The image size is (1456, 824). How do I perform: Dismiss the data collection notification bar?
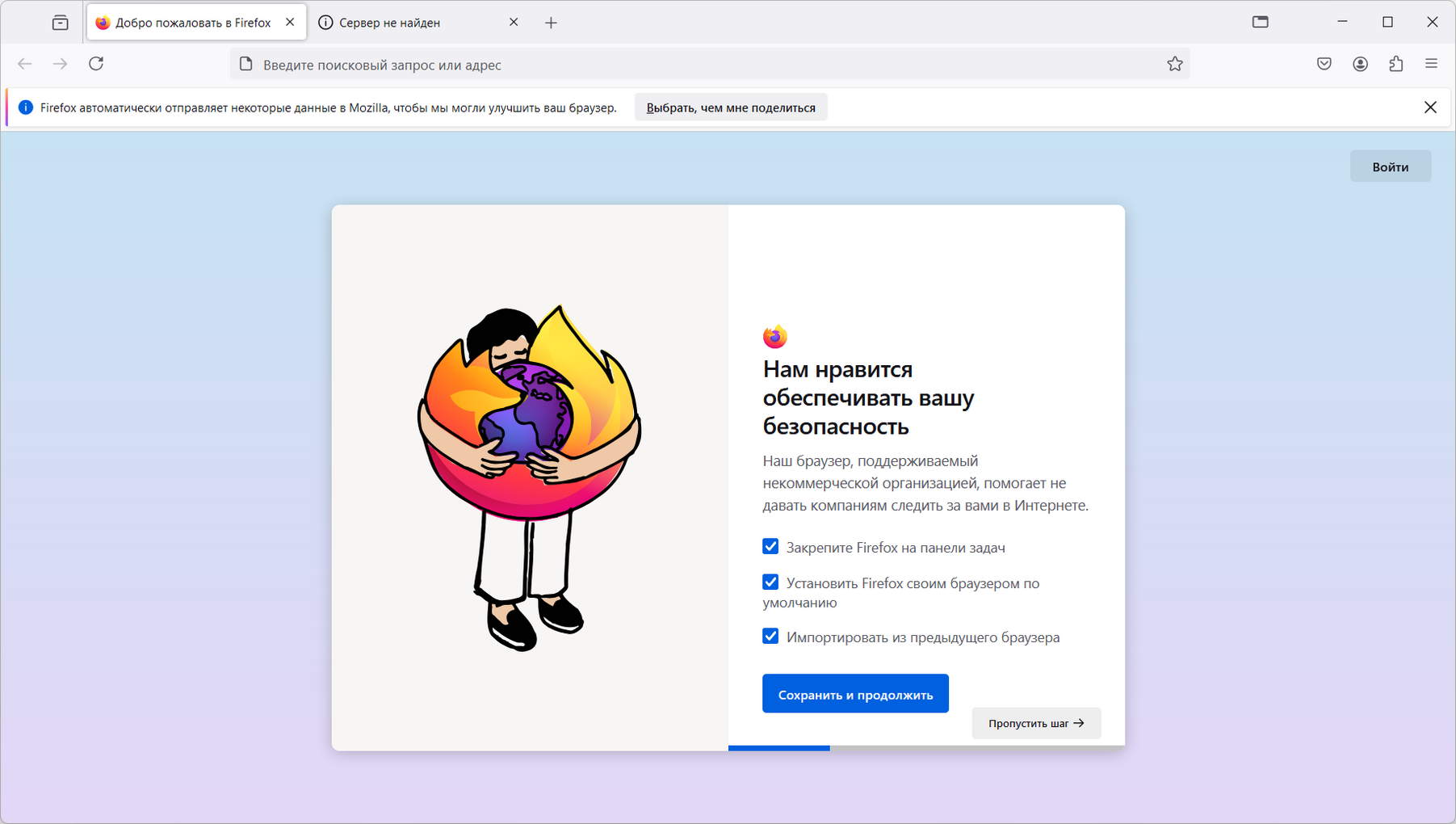[1430, 107]
